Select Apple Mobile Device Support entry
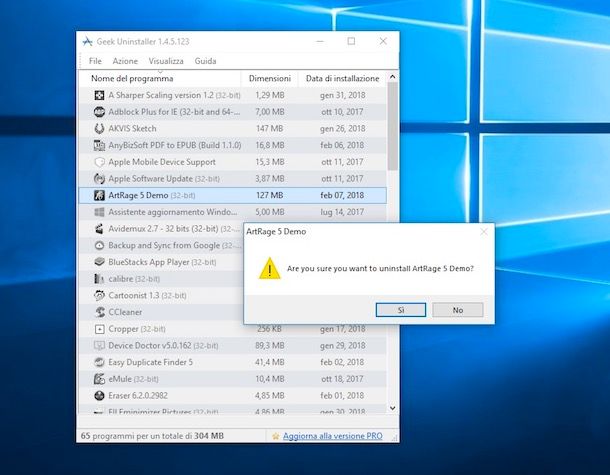This screenshot has width=610, height=475. click(162, 162)
